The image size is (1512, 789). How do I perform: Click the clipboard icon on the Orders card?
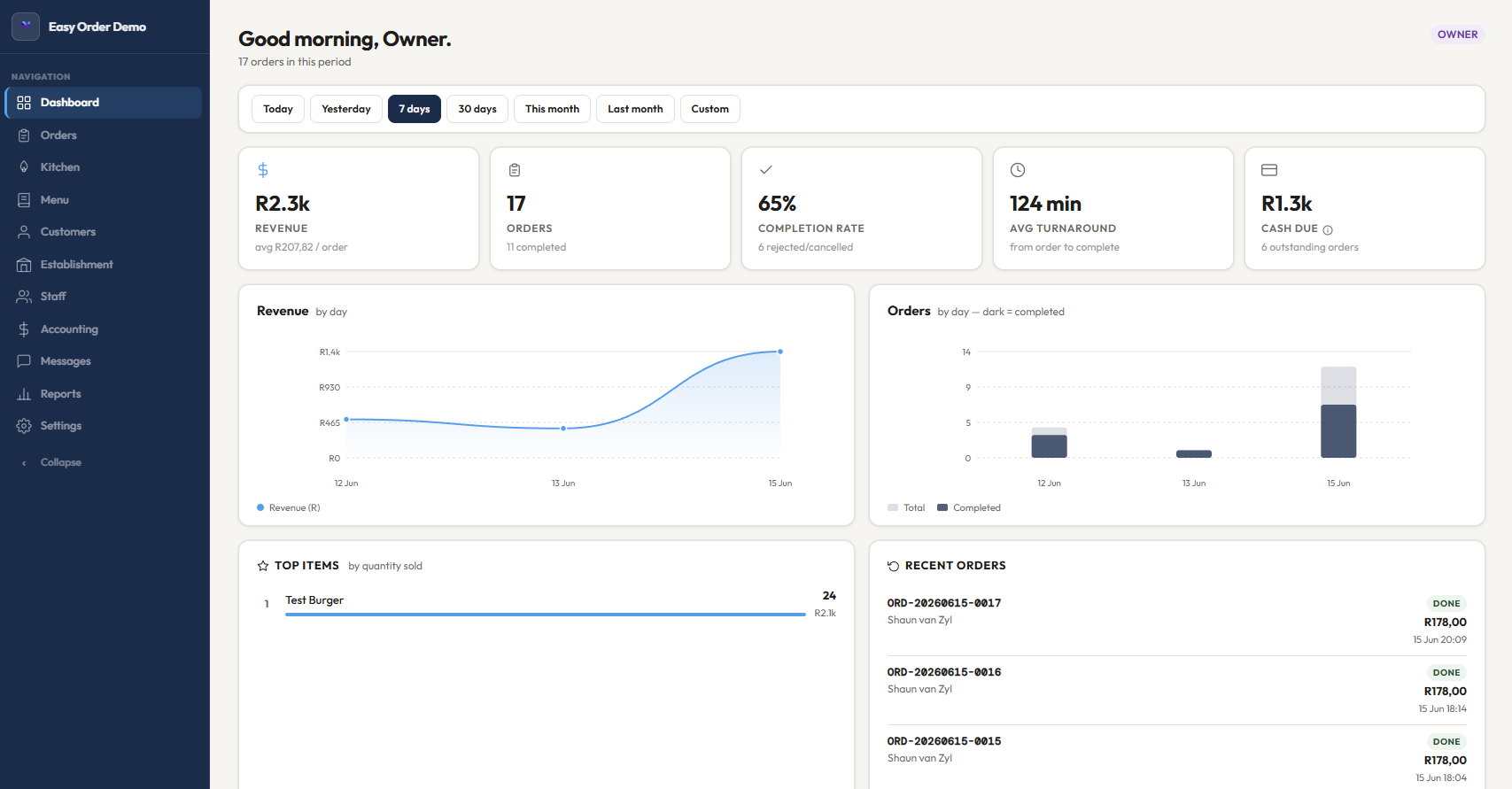[515, 170]
